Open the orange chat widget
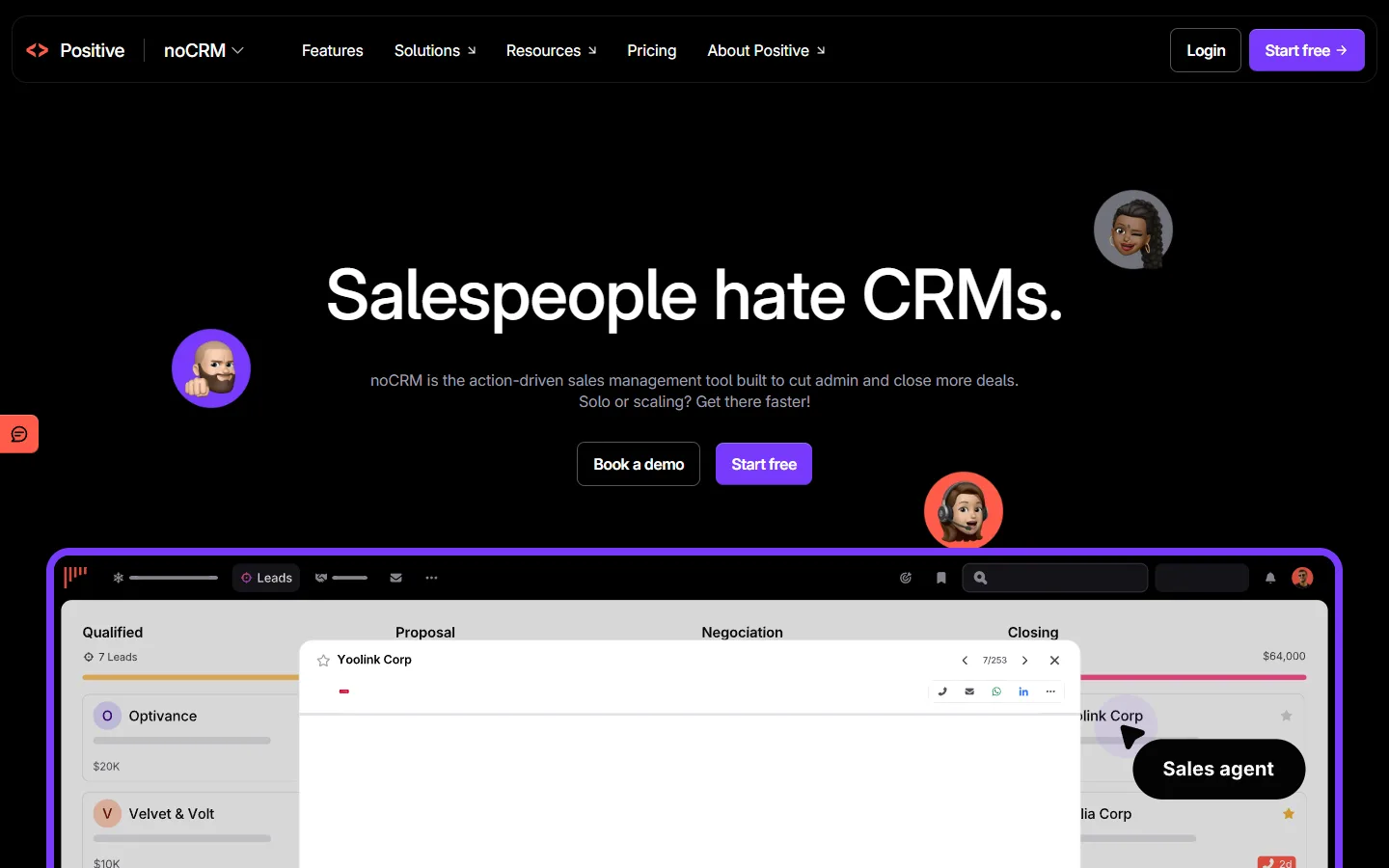Image resolution: width=1389 pixels, height=868 pixels. click(x=19, y=434)
